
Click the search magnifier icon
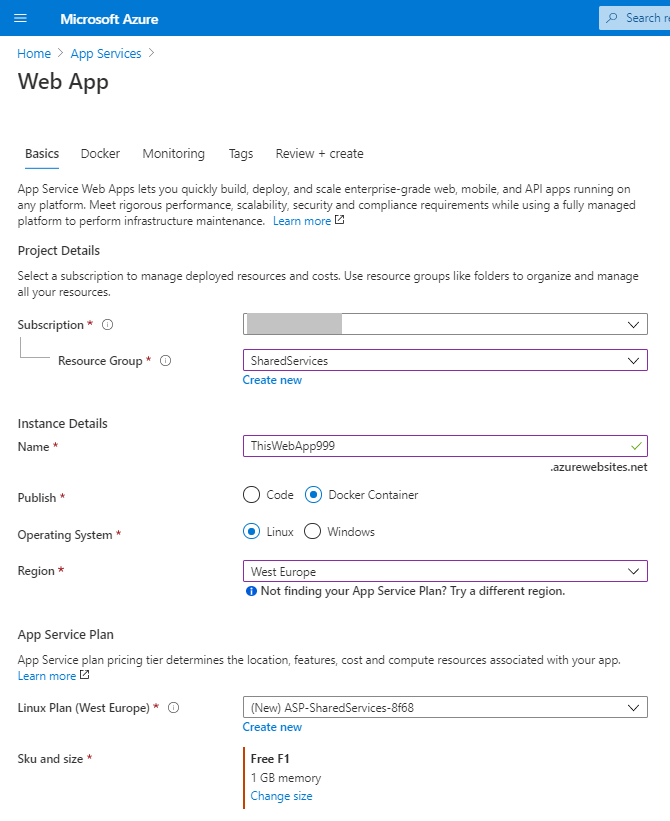[611, 18]
